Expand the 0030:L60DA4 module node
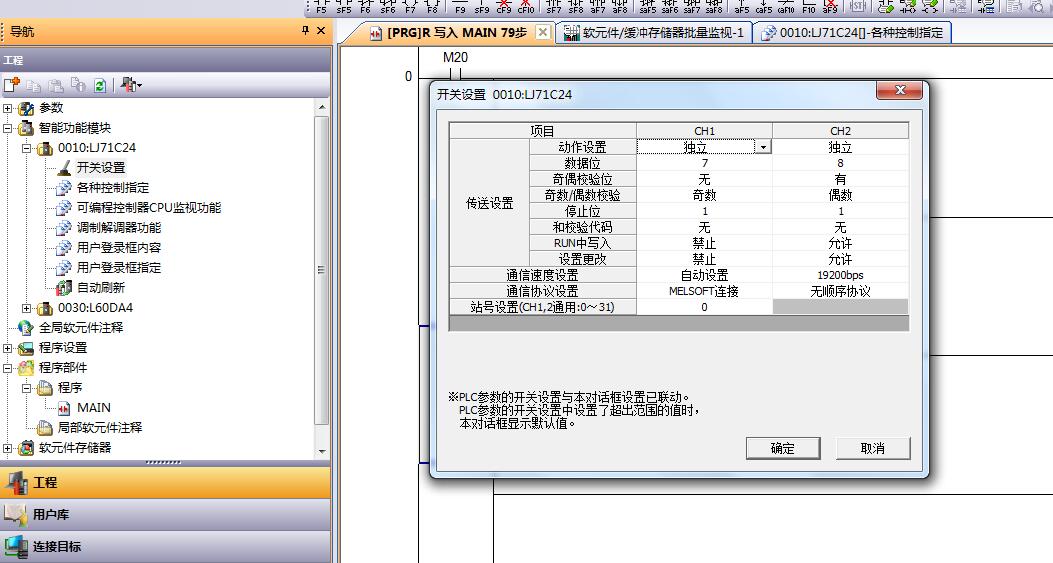 click(x=26, y=308)
